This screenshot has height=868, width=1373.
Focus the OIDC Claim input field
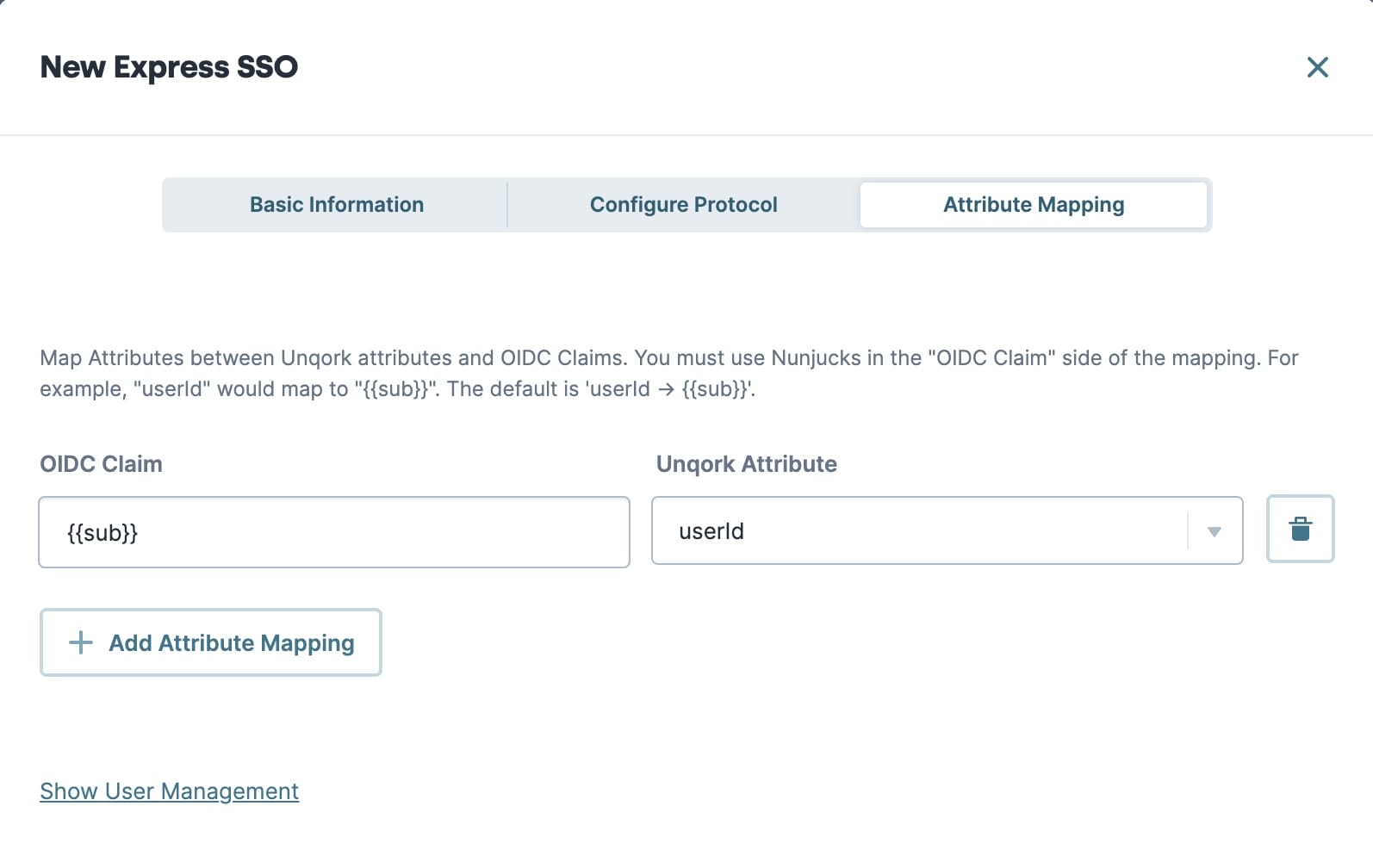(334, 532)
